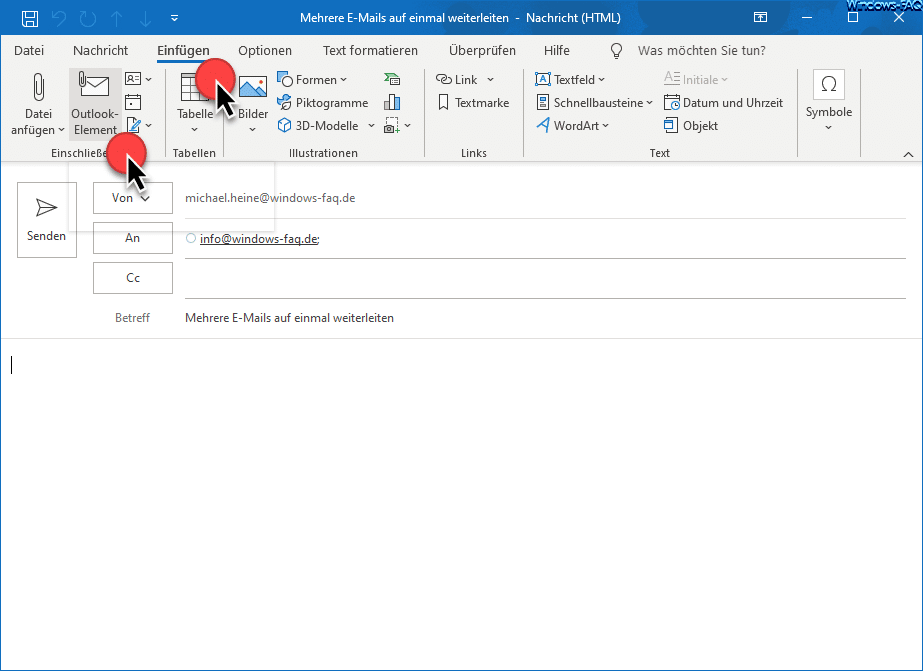
Task: Click the Senden button
Action: [47, 220]
